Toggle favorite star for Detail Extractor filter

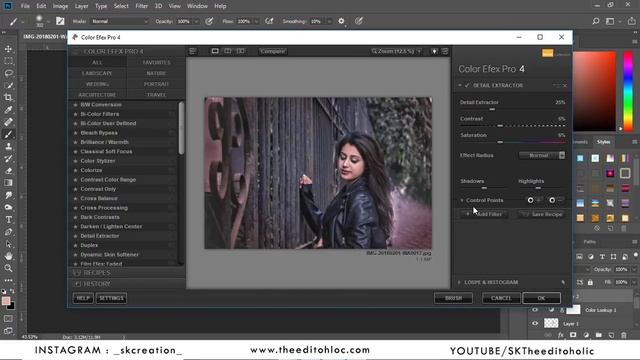pos(76,236)
